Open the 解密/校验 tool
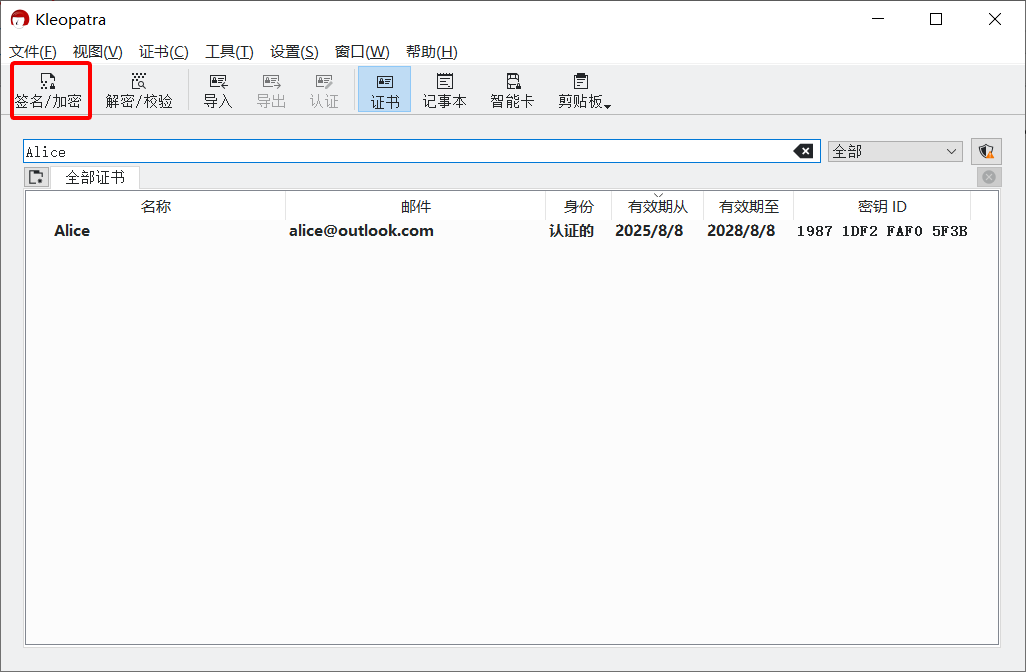Viewport: 1026px width, 672px height. pyautogui.click(x=139, y=90)
